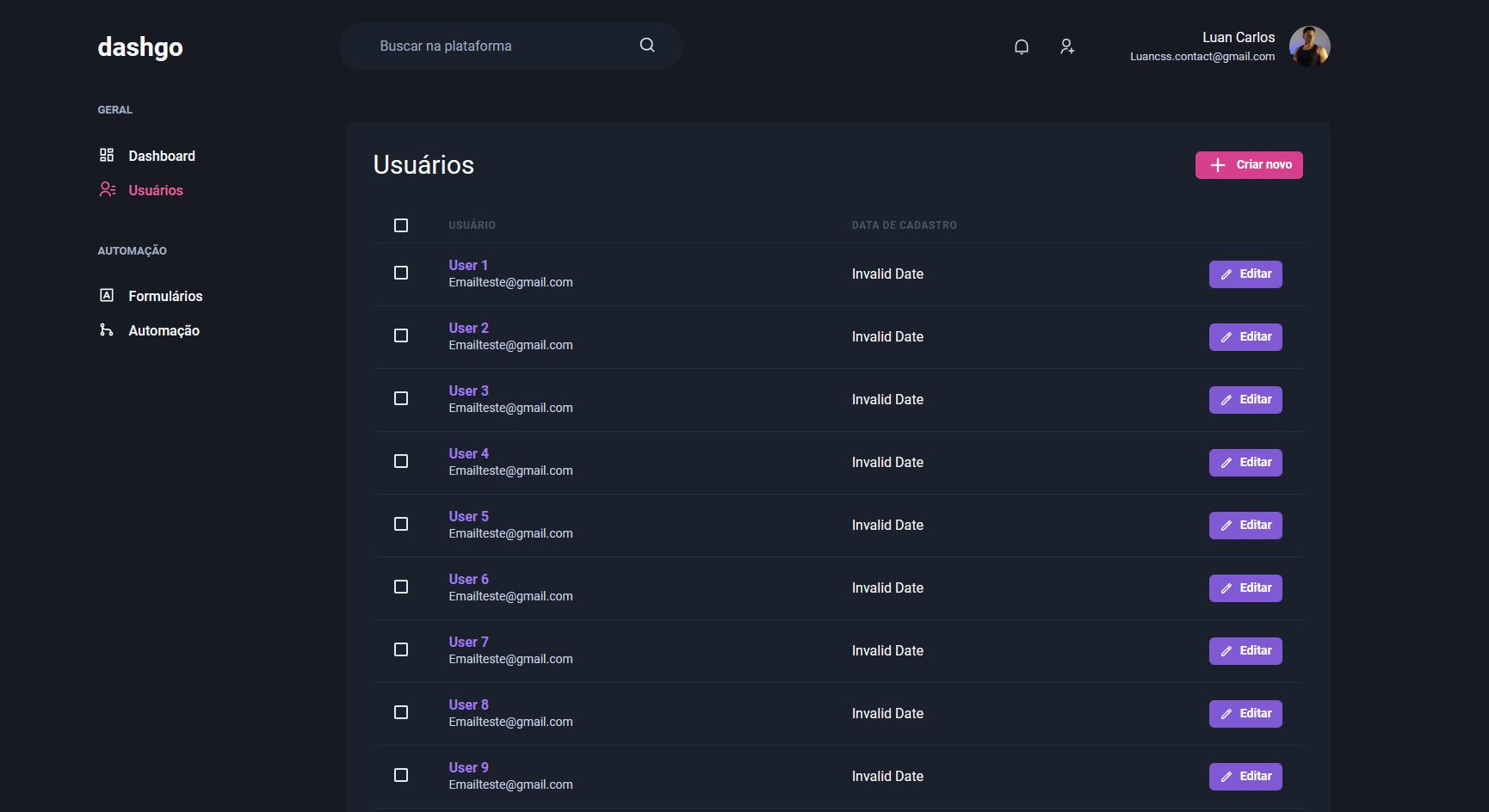Click the add user icon in header
The image size is (1489, 812).
(x=1067, y=46)
